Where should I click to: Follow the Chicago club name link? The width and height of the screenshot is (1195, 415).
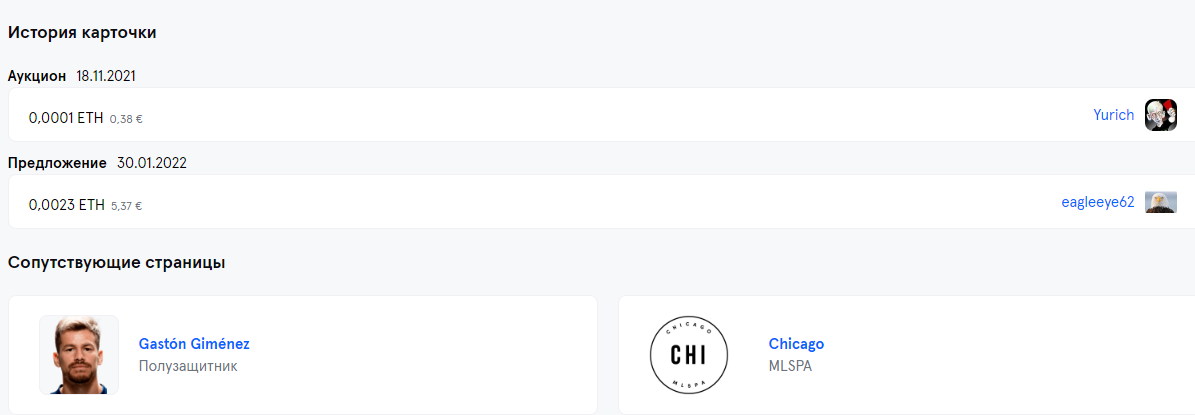(796, 344)
